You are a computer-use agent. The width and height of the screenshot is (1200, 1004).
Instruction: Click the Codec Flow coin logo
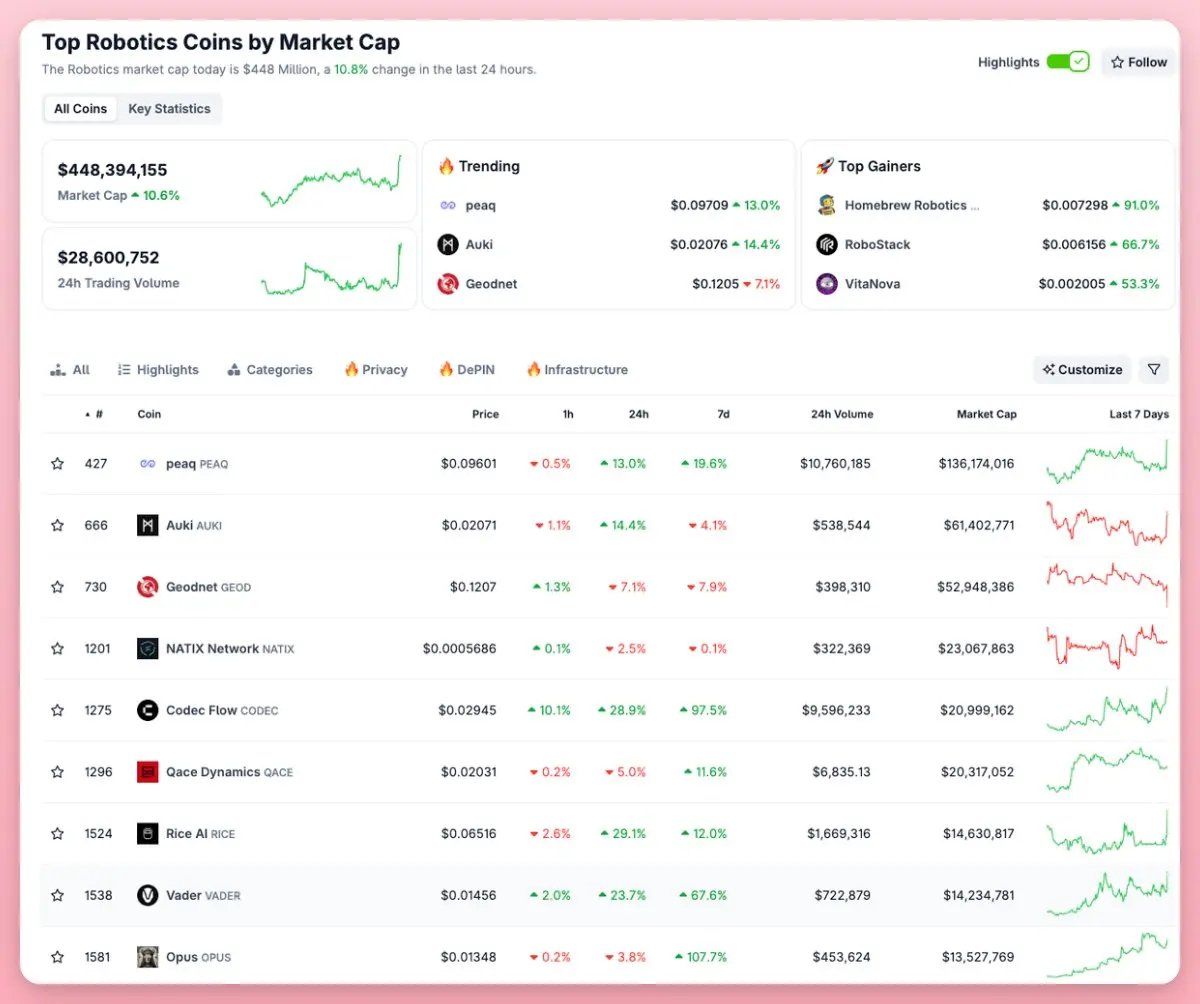147,711
